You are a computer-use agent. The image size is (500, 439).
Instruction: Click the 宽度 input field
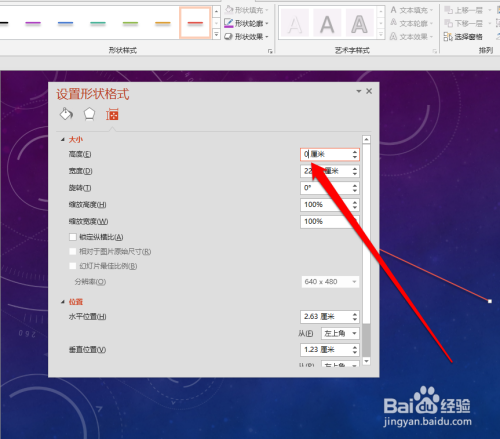click(330, 171)
